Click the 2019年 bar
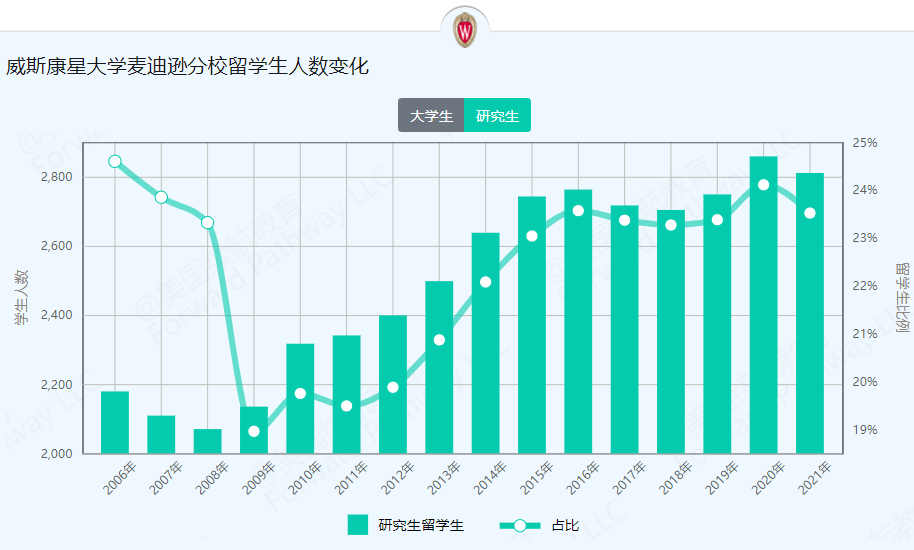Screen dimensions: 914x550 click(718, 324)
